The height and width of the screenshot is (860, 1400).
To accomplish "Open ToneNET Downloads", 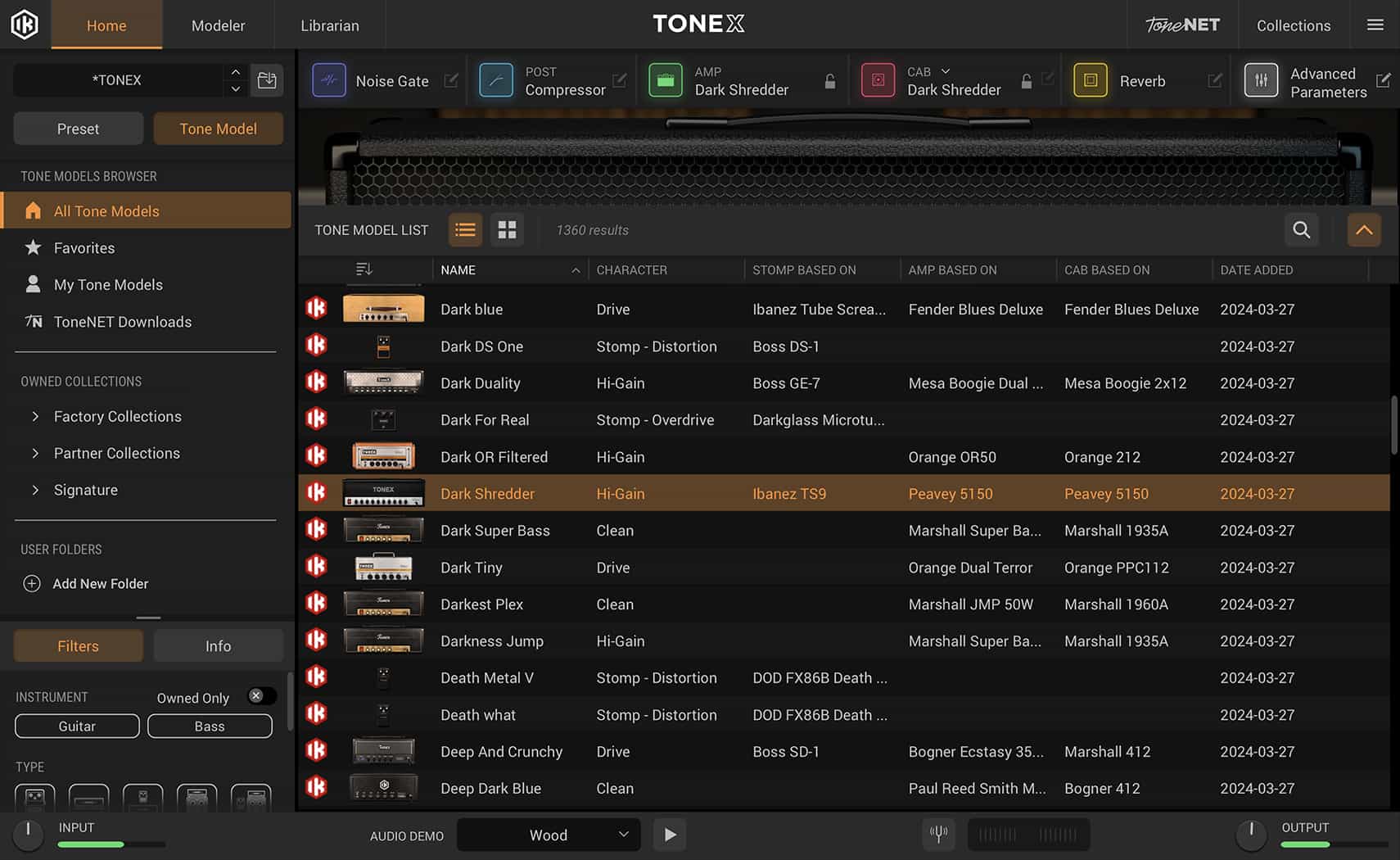I will pos(122,321).
